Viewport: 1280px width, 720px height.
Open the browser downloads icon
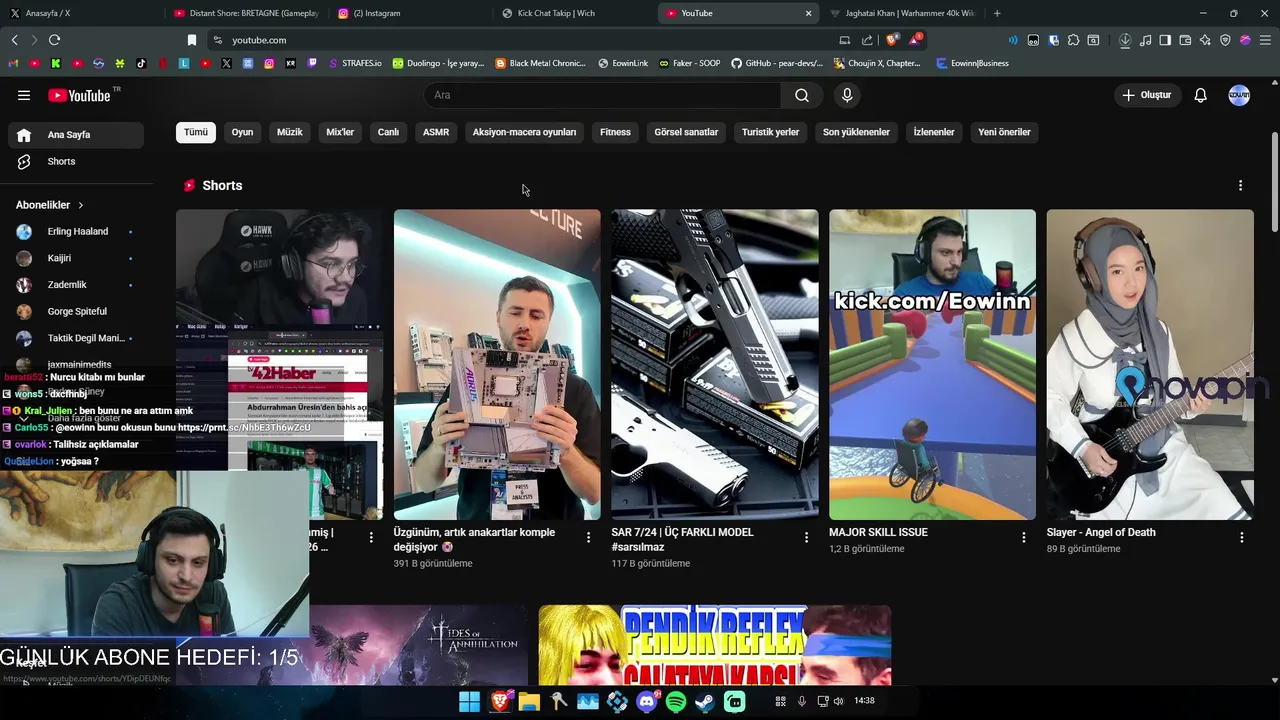[1125, 40]
